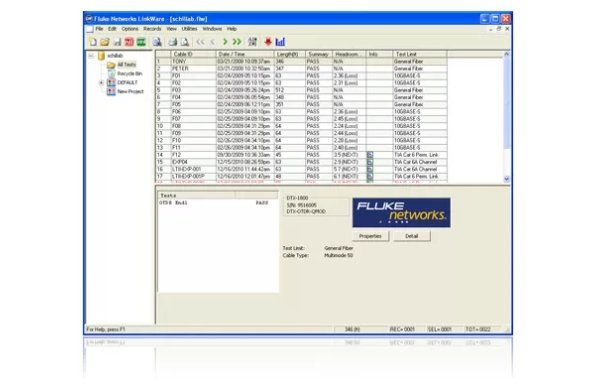Click the Detail button
Screen dimensions: 600x390
pos(411,236)
